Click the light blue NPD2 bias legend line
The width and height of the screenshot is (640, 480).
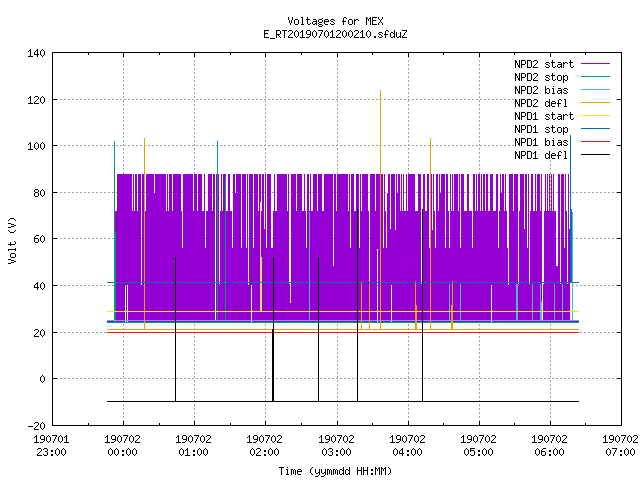[595, 90]
